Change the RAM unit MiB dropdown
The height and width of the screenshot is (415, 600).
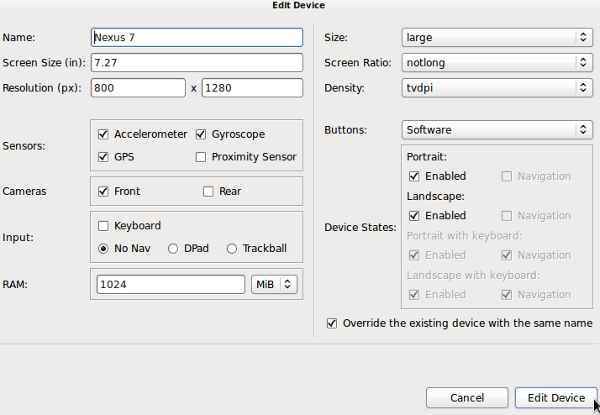[x=275, y=284]
